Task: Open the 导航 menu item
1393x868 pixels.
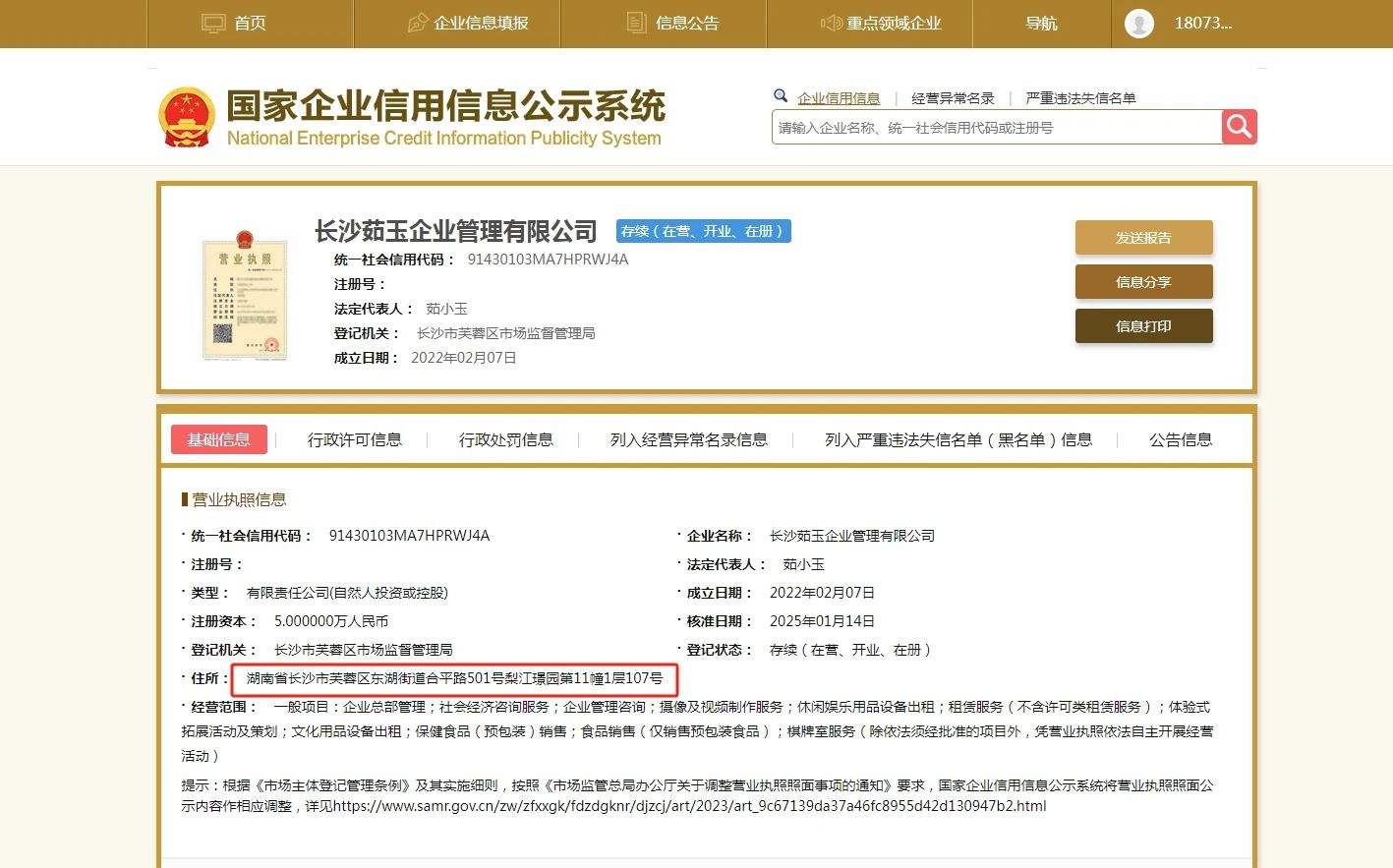Action: tap(1041, 23)
